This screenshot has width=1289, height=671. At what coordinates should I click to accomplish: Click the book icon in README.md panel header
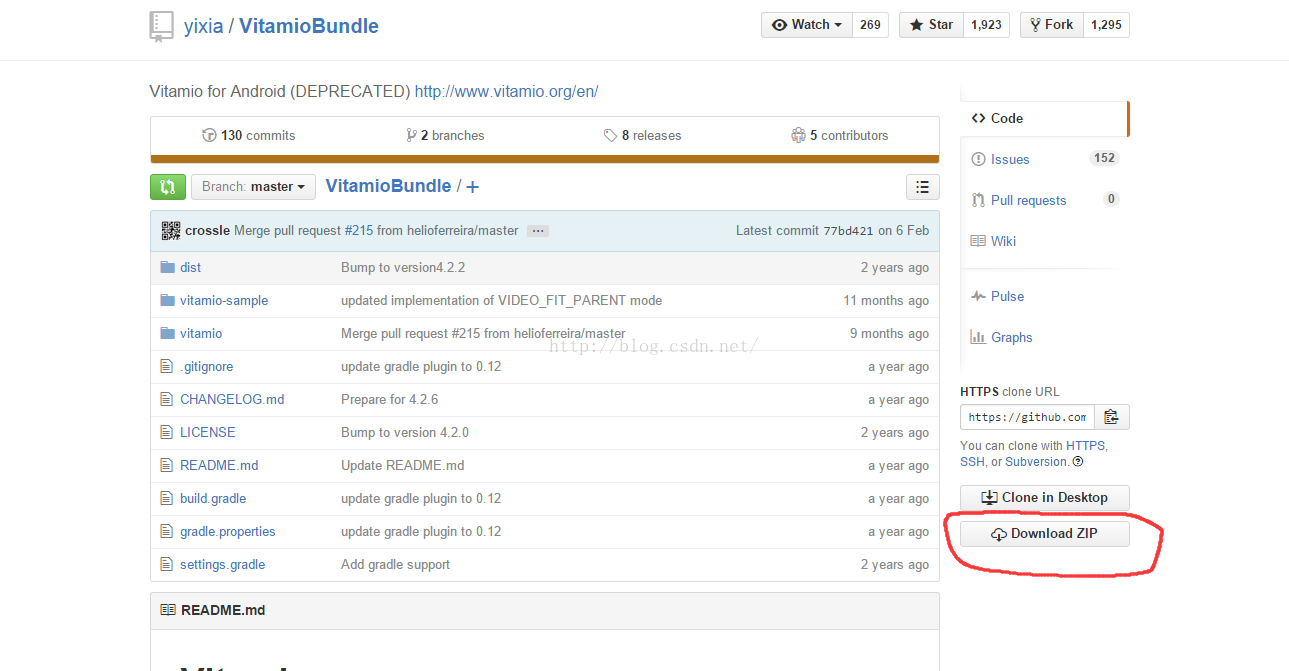click(x=168, y=610)
